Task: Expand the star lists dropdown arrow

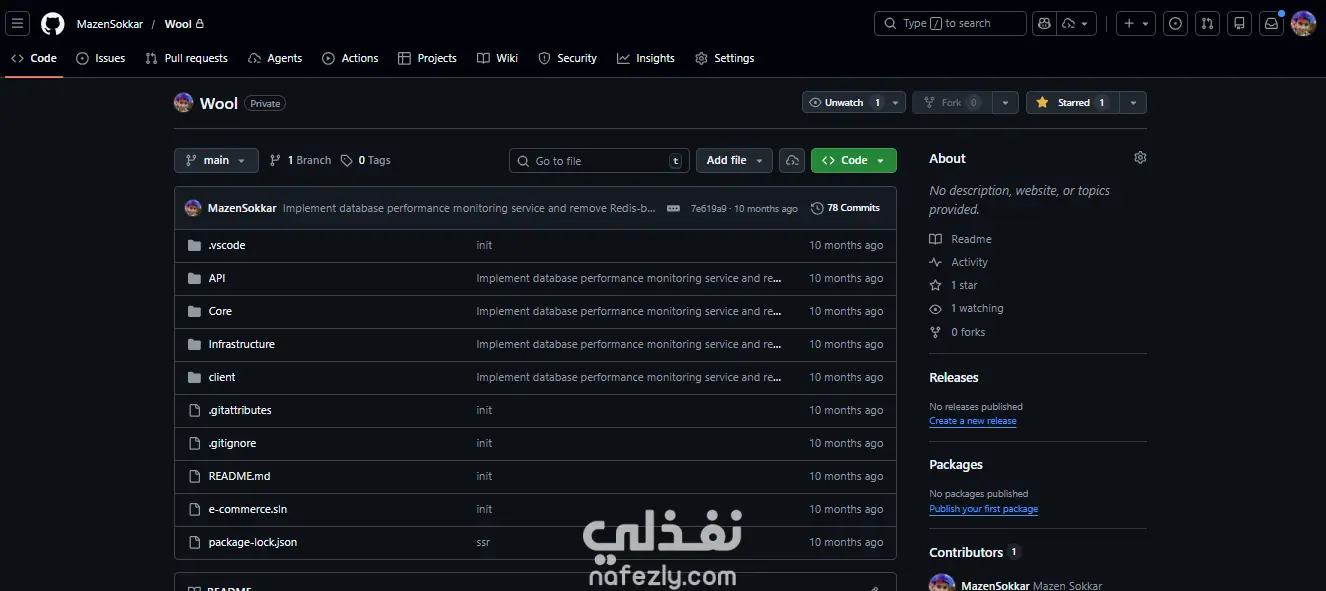Action: [x=1133, y=103]
